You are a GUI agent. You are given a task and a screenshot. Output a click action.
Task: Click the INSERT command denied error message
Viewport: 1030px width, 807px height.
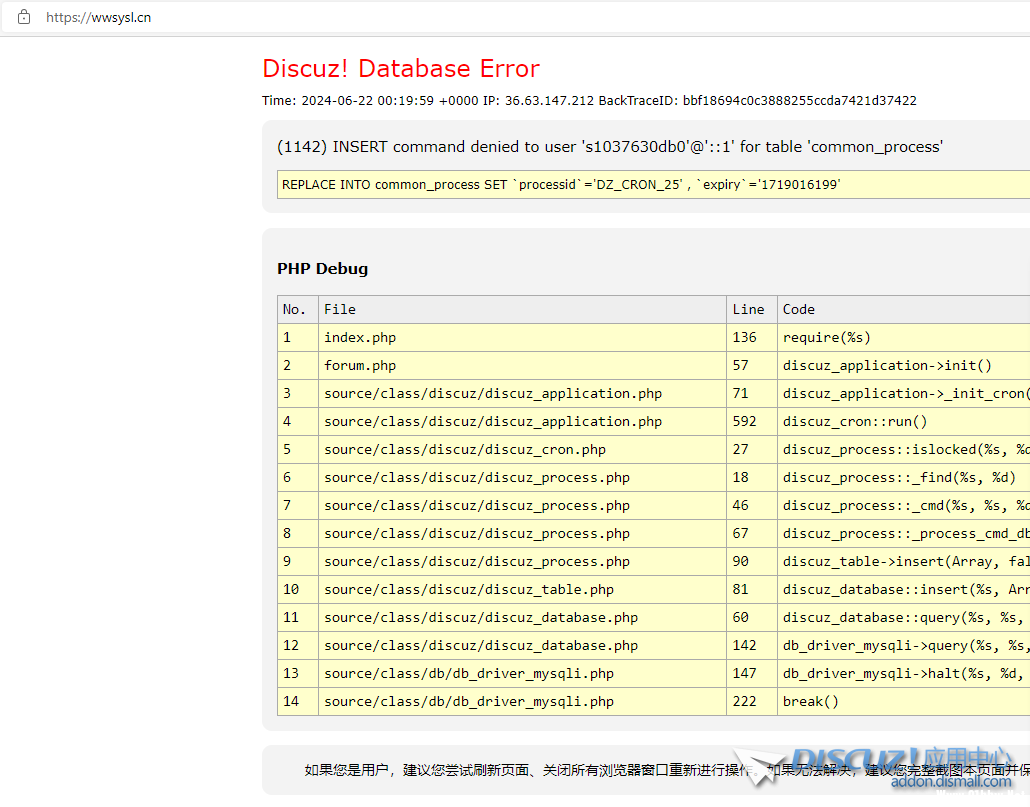[x=609, y=147]
